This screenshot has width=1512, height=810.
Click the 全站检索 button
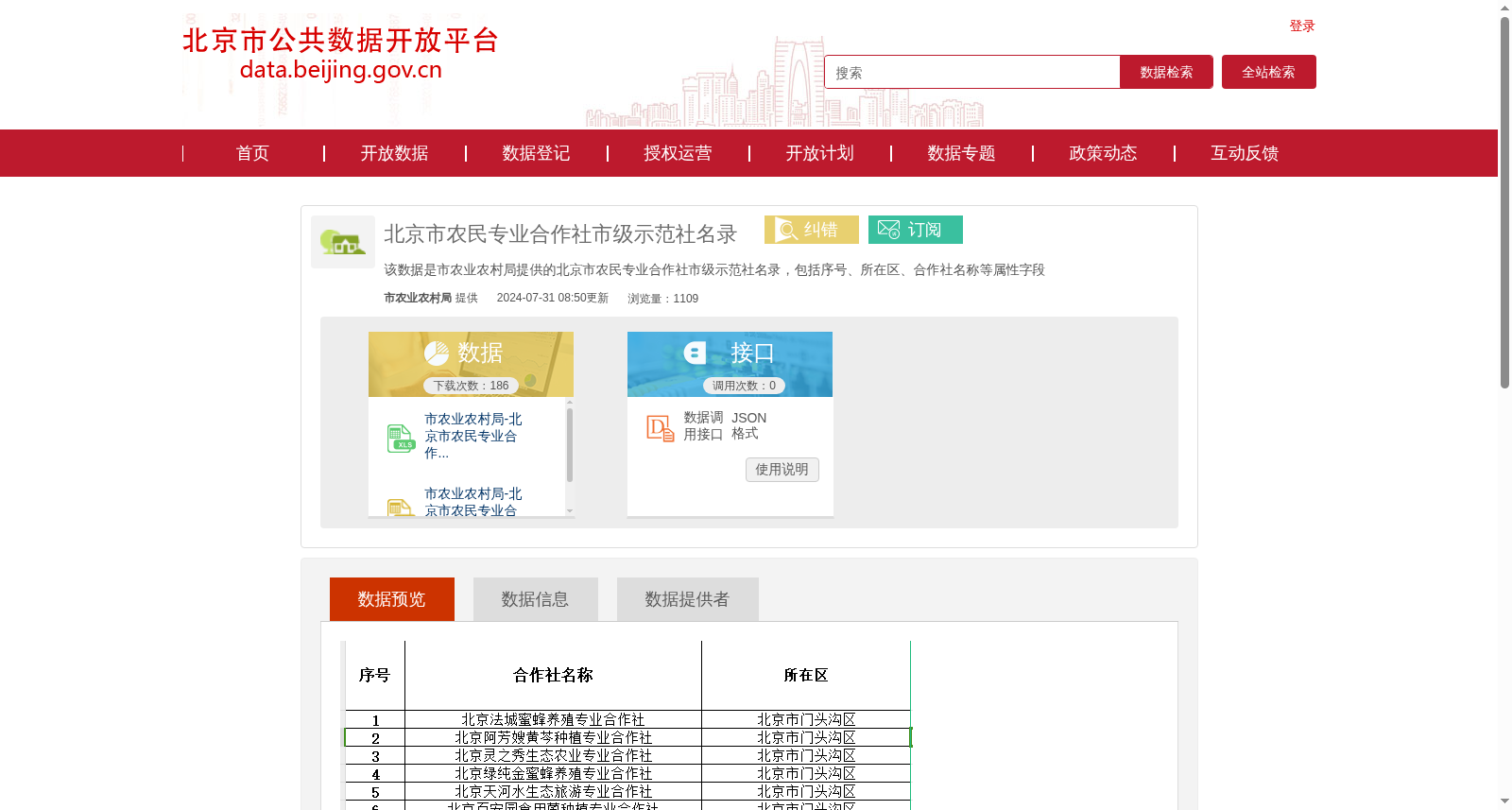1269,72
